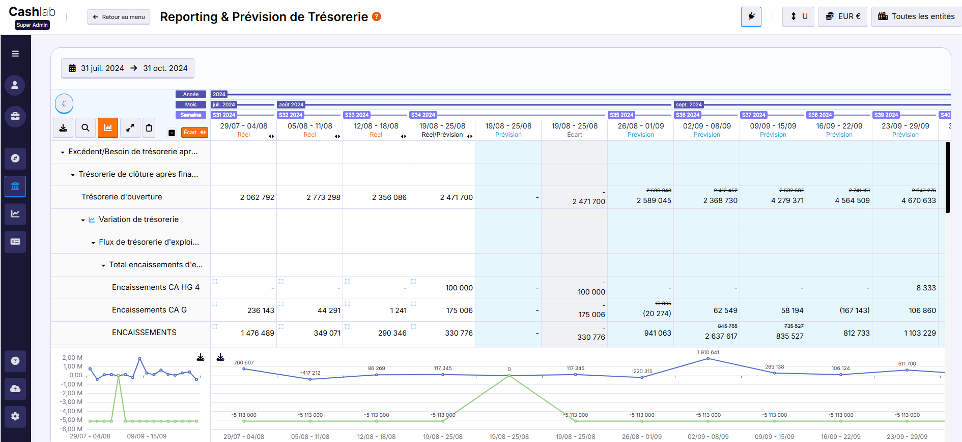
Task: Open the hamburger menu in sidebar
Action: coord(15,53)
